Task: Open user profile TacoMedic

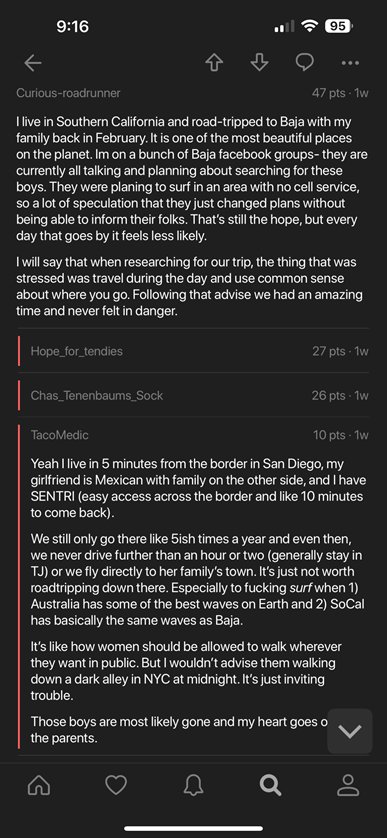Action: tap(59, 435)
